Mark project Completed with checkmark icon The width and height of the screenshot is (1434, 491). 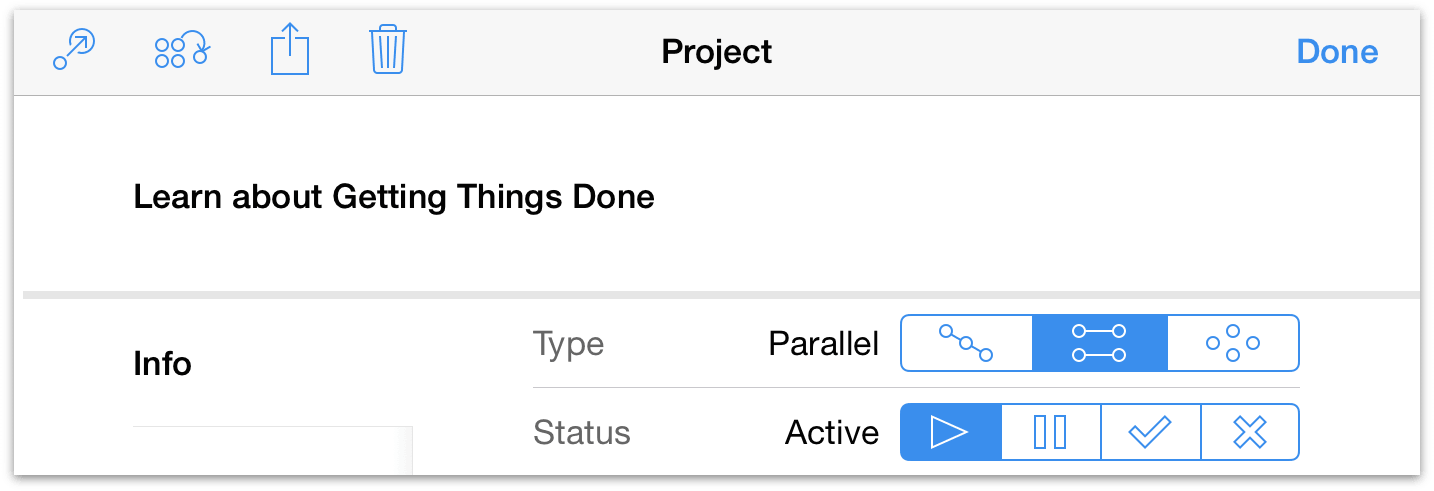coord(1150,432)
